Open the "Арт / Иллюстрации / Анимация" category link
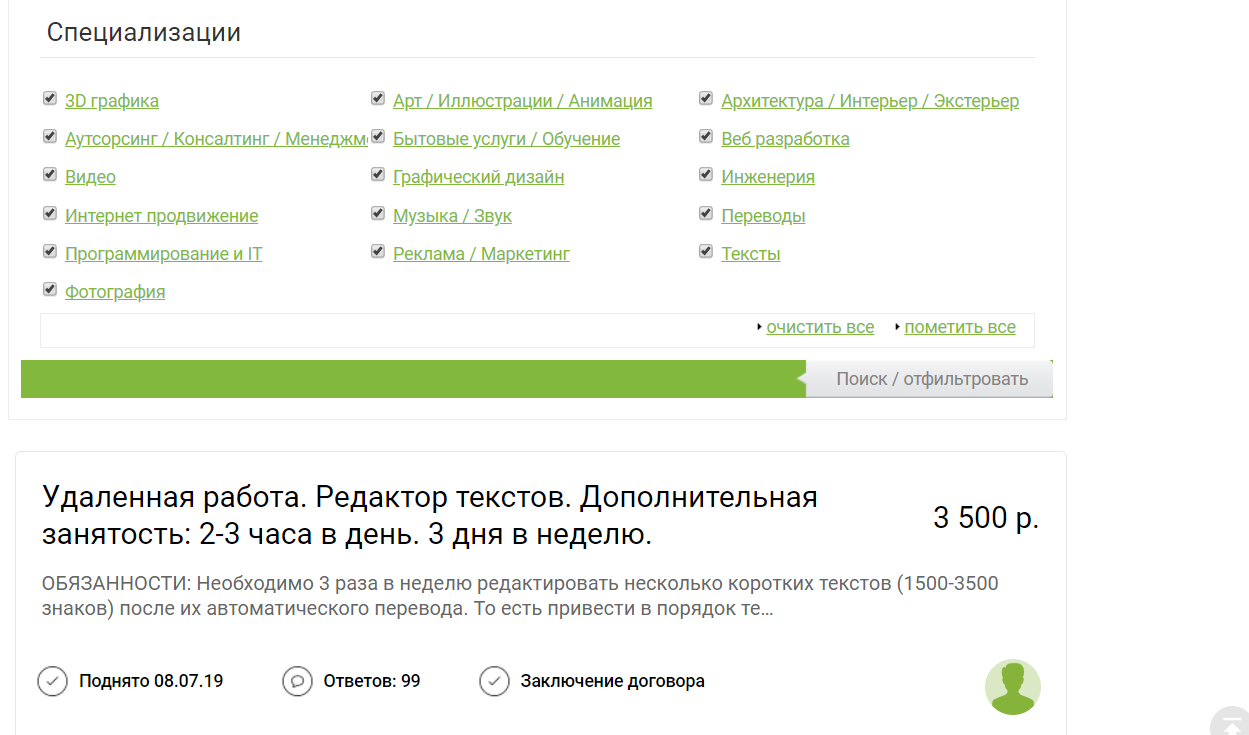This screenshot has width=1249, height=735. pyautogui.click(x=522, y=100)
